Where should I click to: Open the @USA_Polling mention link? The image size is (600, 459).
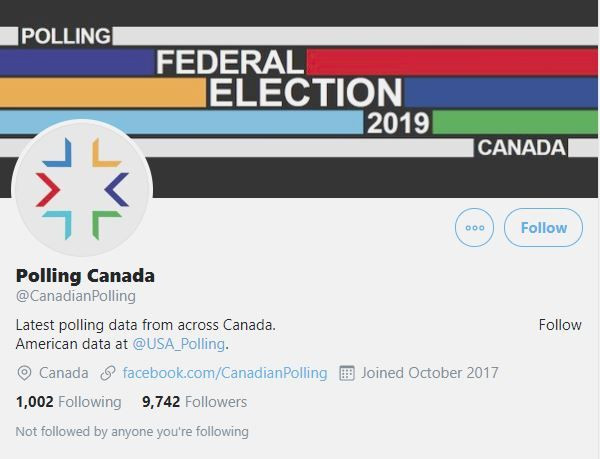coord(179,344)
